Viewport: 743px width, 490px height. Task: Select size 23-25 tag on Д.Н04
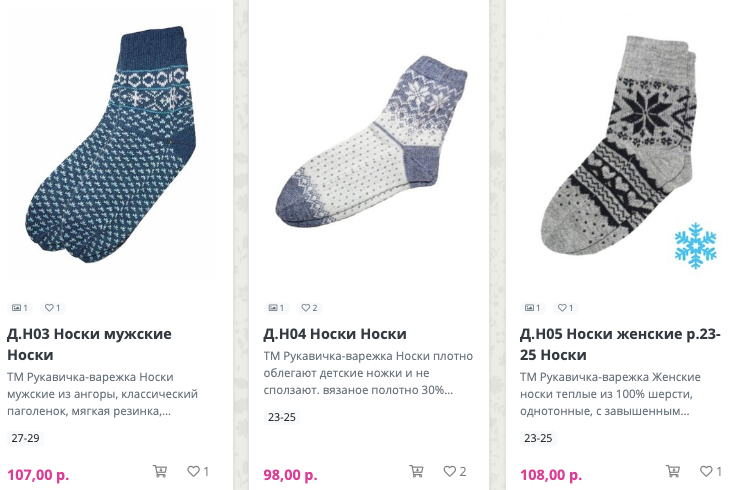(x=282, y=417)
